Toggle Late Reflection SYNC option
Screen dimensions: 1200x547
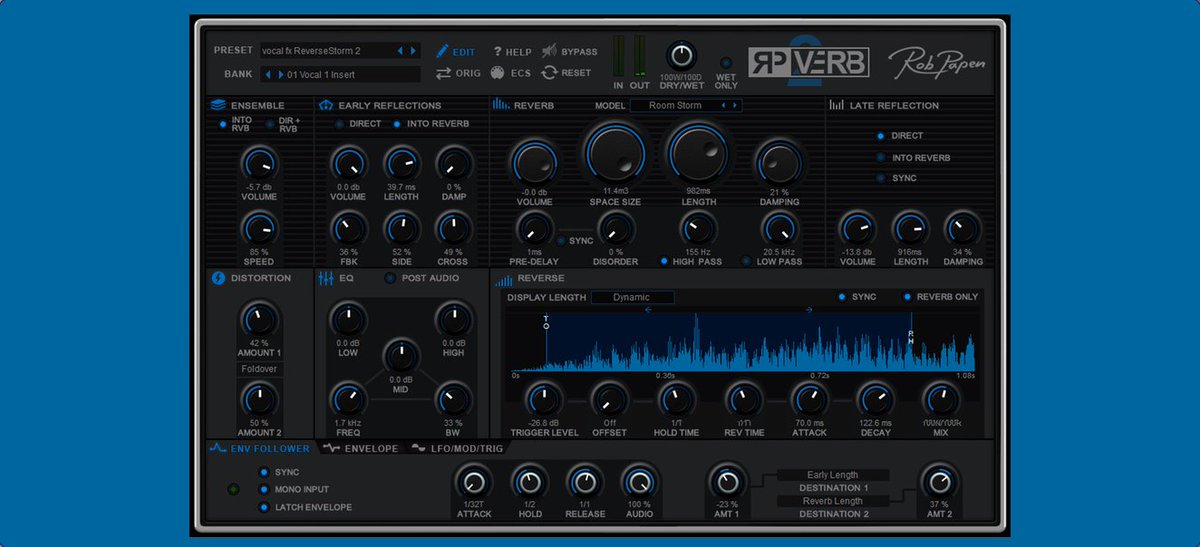[880, 178]
